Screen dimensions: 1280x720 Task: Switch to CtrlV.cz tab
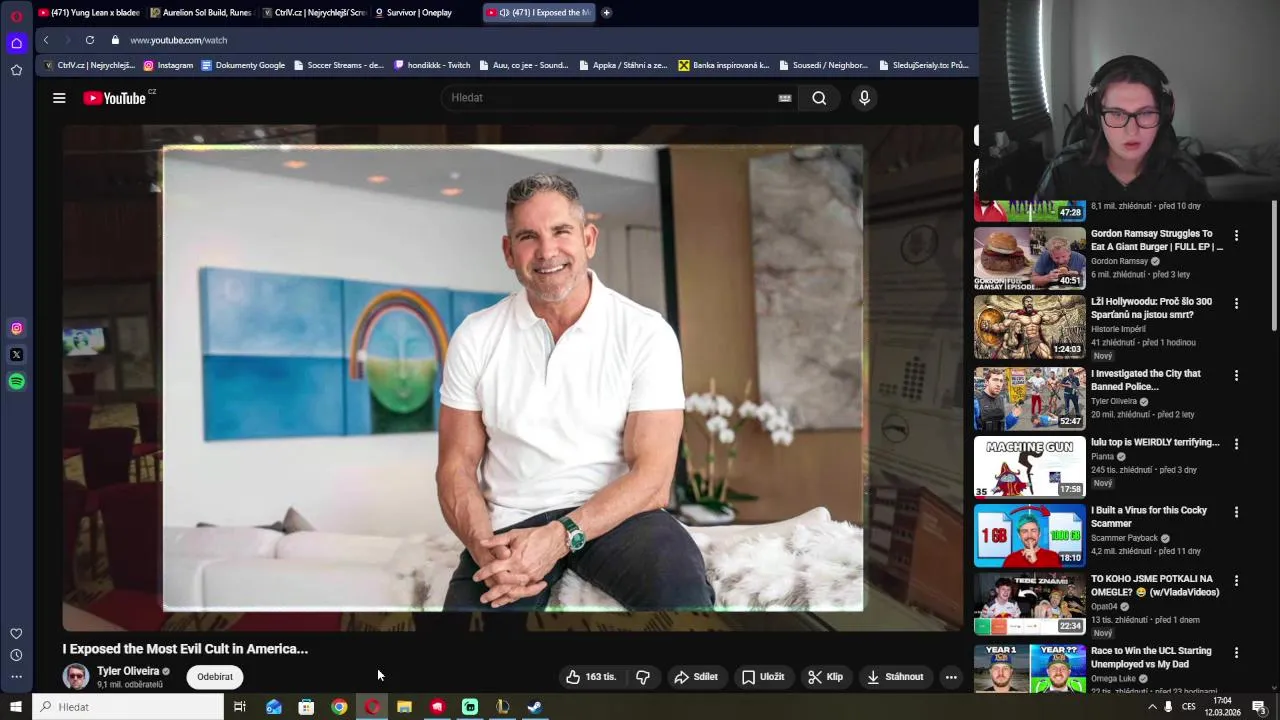tap(313, 13)
